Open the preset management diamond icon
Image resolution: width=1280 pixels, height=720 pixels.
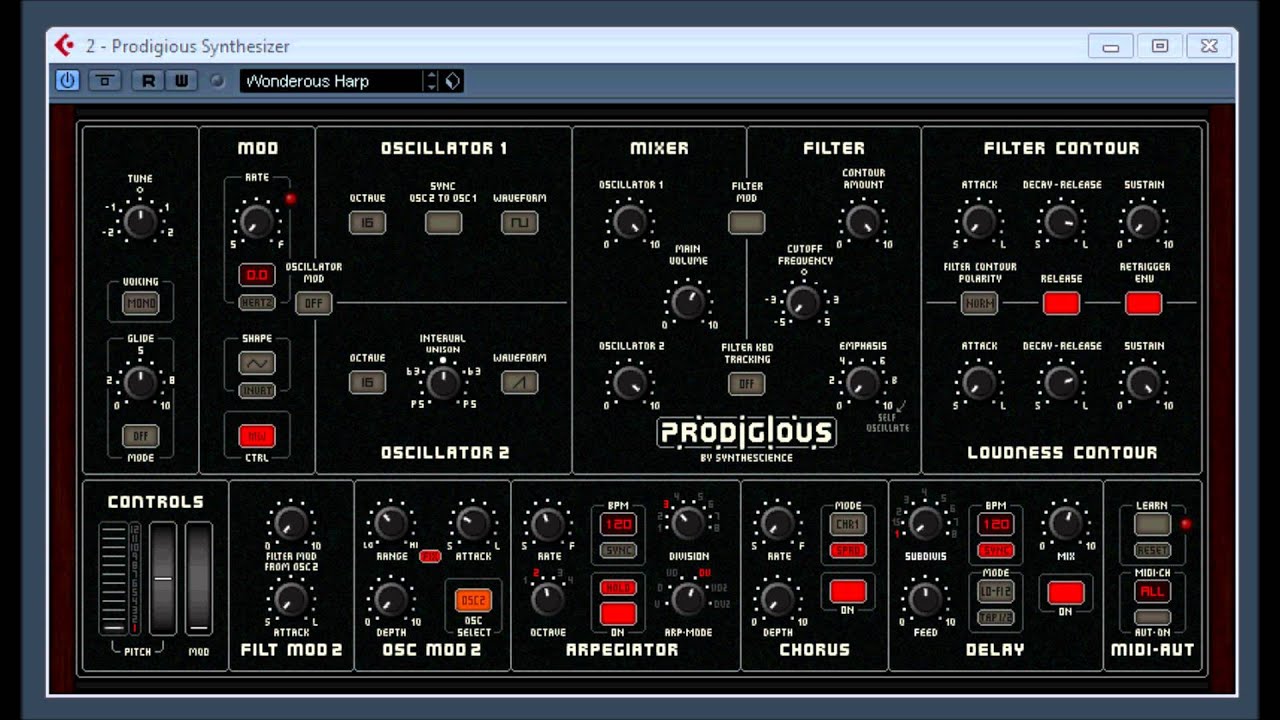(453, 81)
